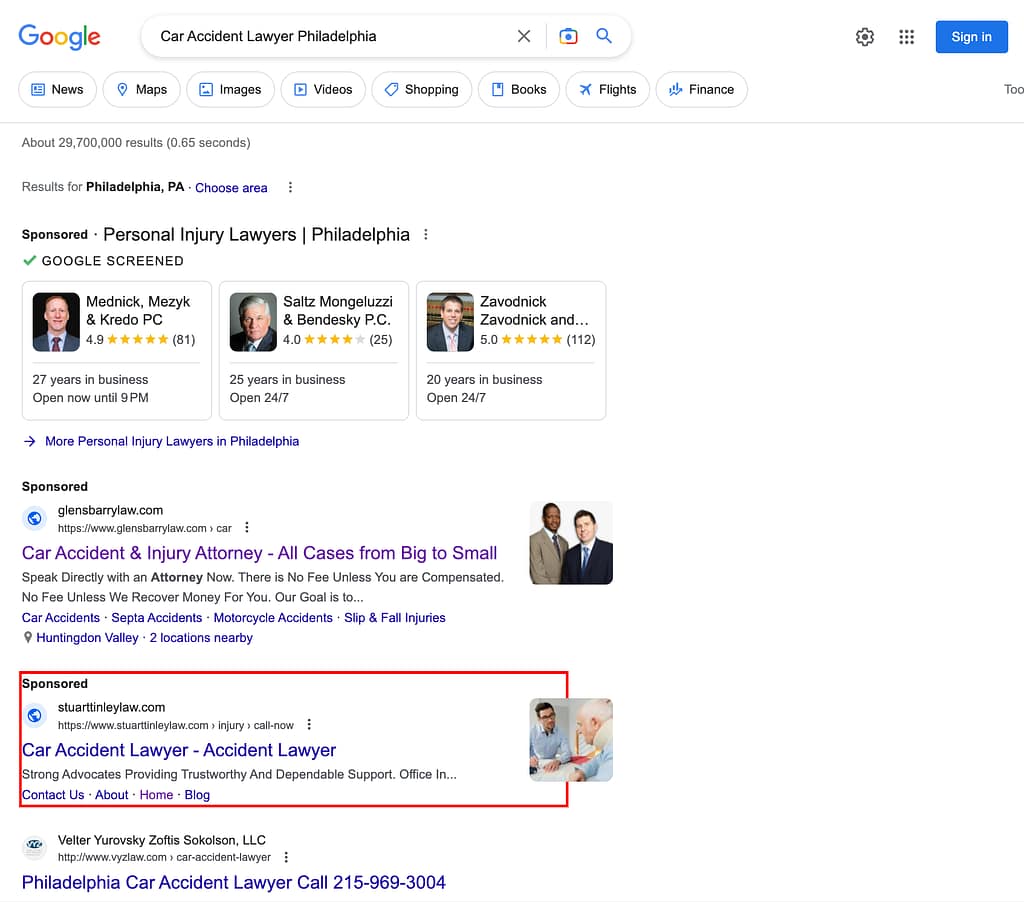Image resolution: width=1024 pixels, height=902 pixels.
Task: Switch to Images tab
Action: pyautogui.click(x=230, y=89)
